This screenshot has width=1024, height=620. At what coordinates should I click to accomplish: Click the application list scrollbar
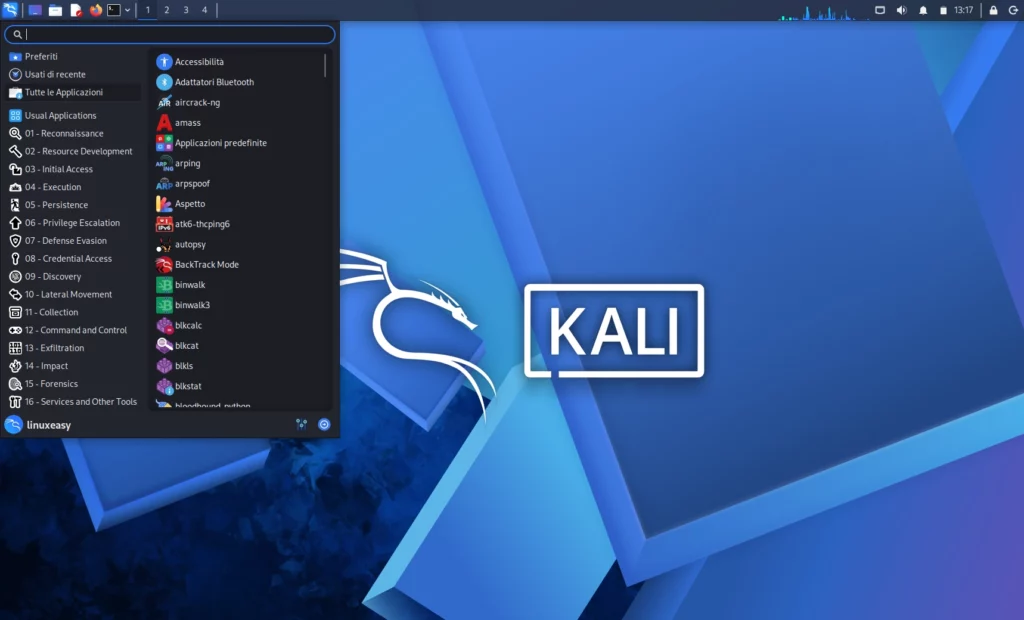(325, 65)
